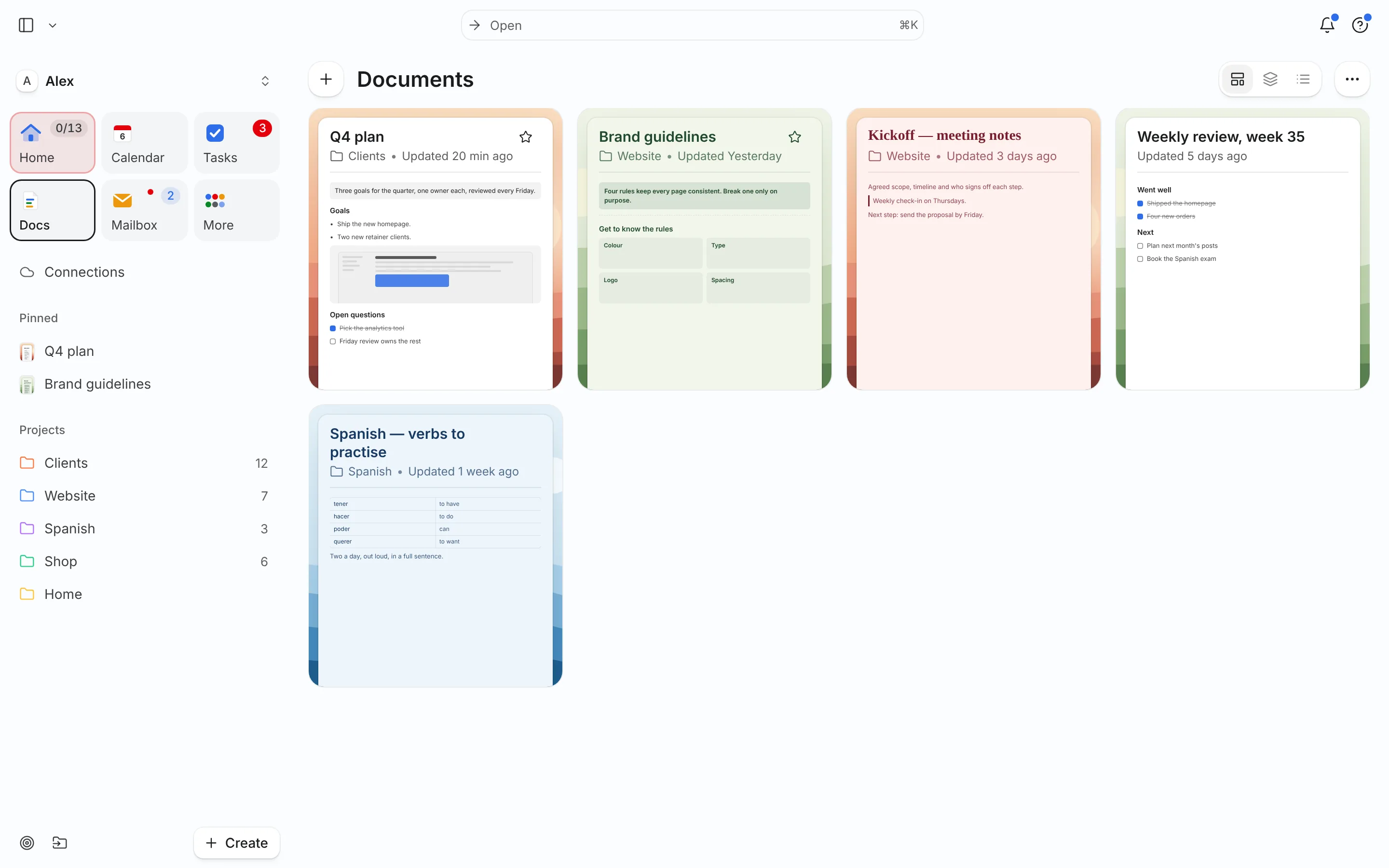The height and width of the screenshot is (868, 1389).
Task: Uncheck 'Pick the analytics tool' checkbox
Action: pyautogui.click(x=333, y=328)
